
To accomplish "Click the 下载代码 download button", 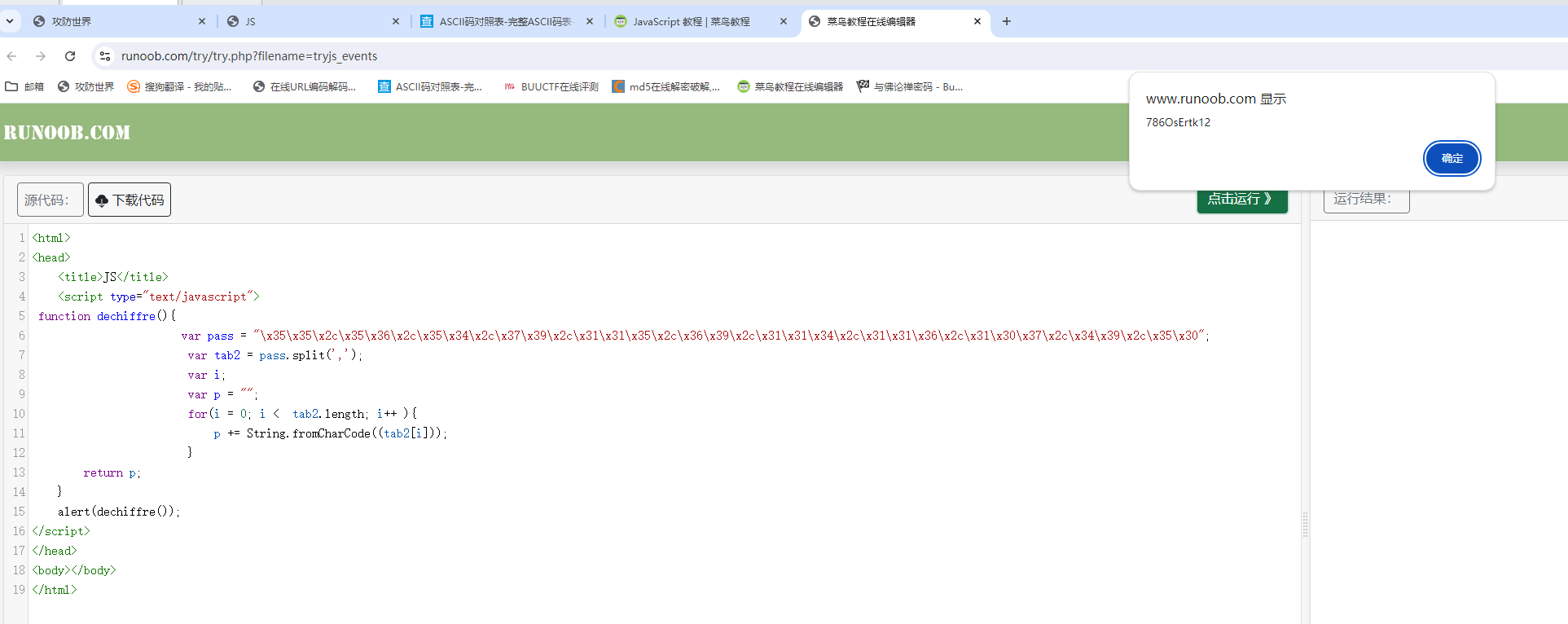I will point(130,200).
